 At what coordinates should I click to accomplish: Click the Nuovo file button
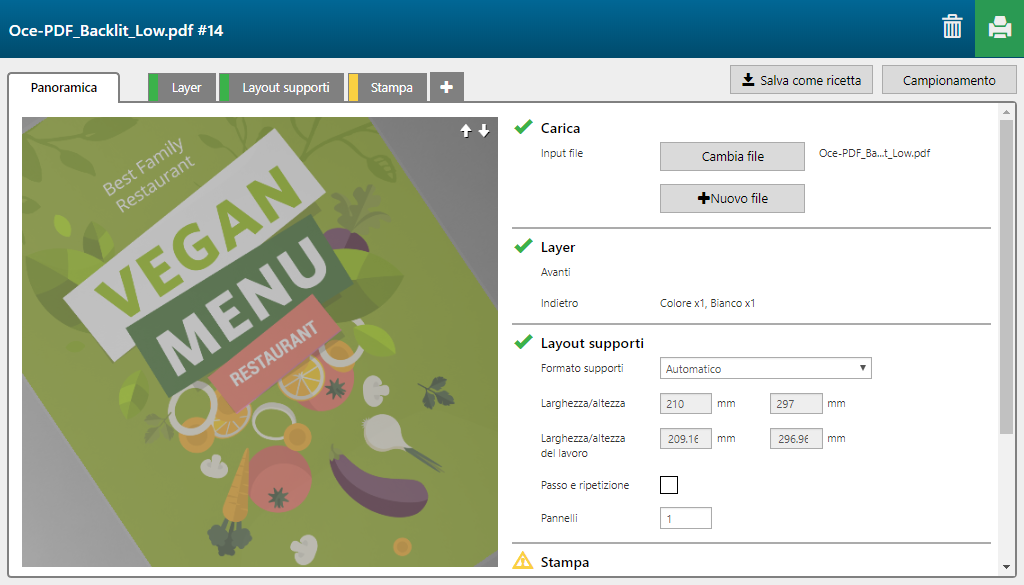732,198
